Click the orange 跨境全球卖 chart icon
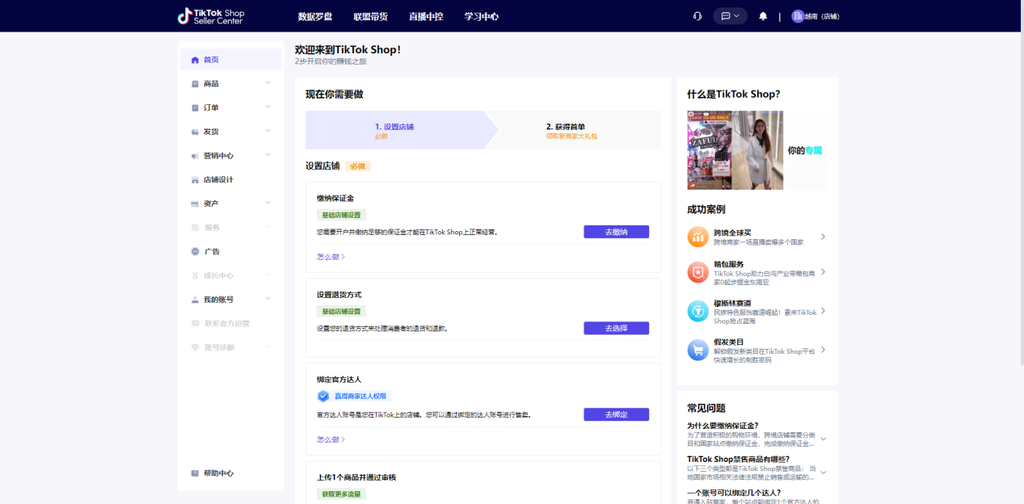Screen dimensions: 1024x504 click(x=697, y=236)
